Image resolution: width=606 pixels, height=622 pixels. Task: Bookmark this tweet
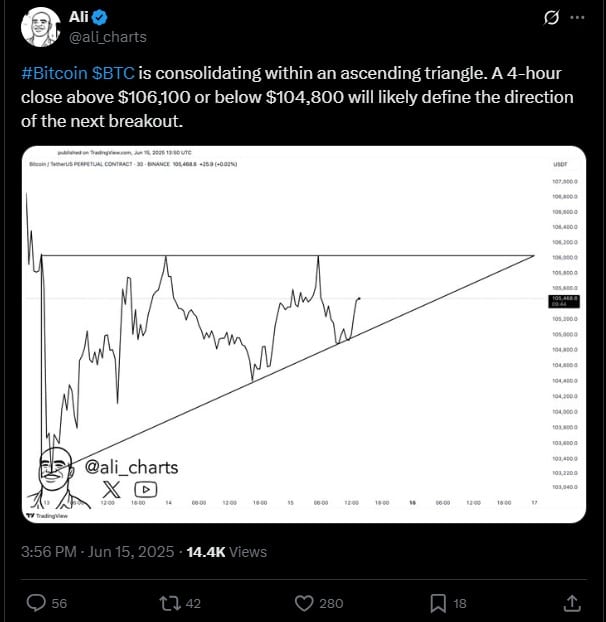click(438, 602)
